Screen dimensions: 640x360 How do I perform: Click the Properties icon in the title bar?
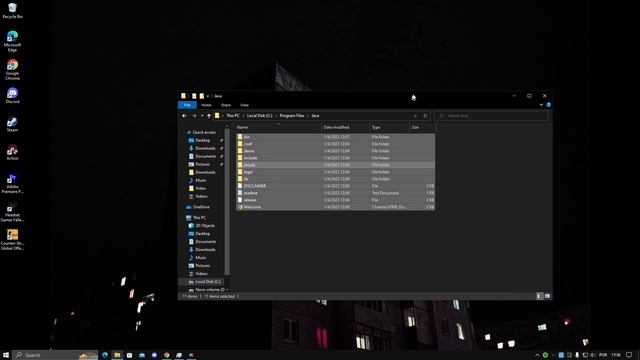[194, 96]
